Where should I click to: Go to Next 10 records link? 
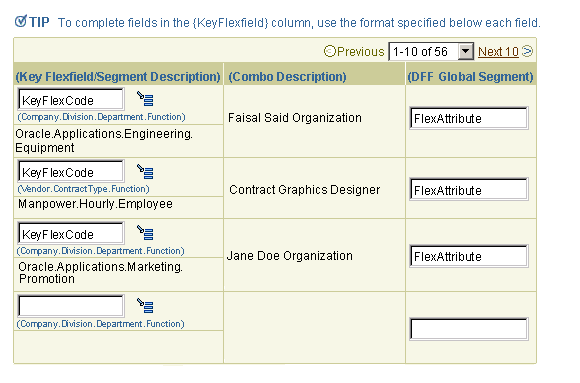coord(498,52)
